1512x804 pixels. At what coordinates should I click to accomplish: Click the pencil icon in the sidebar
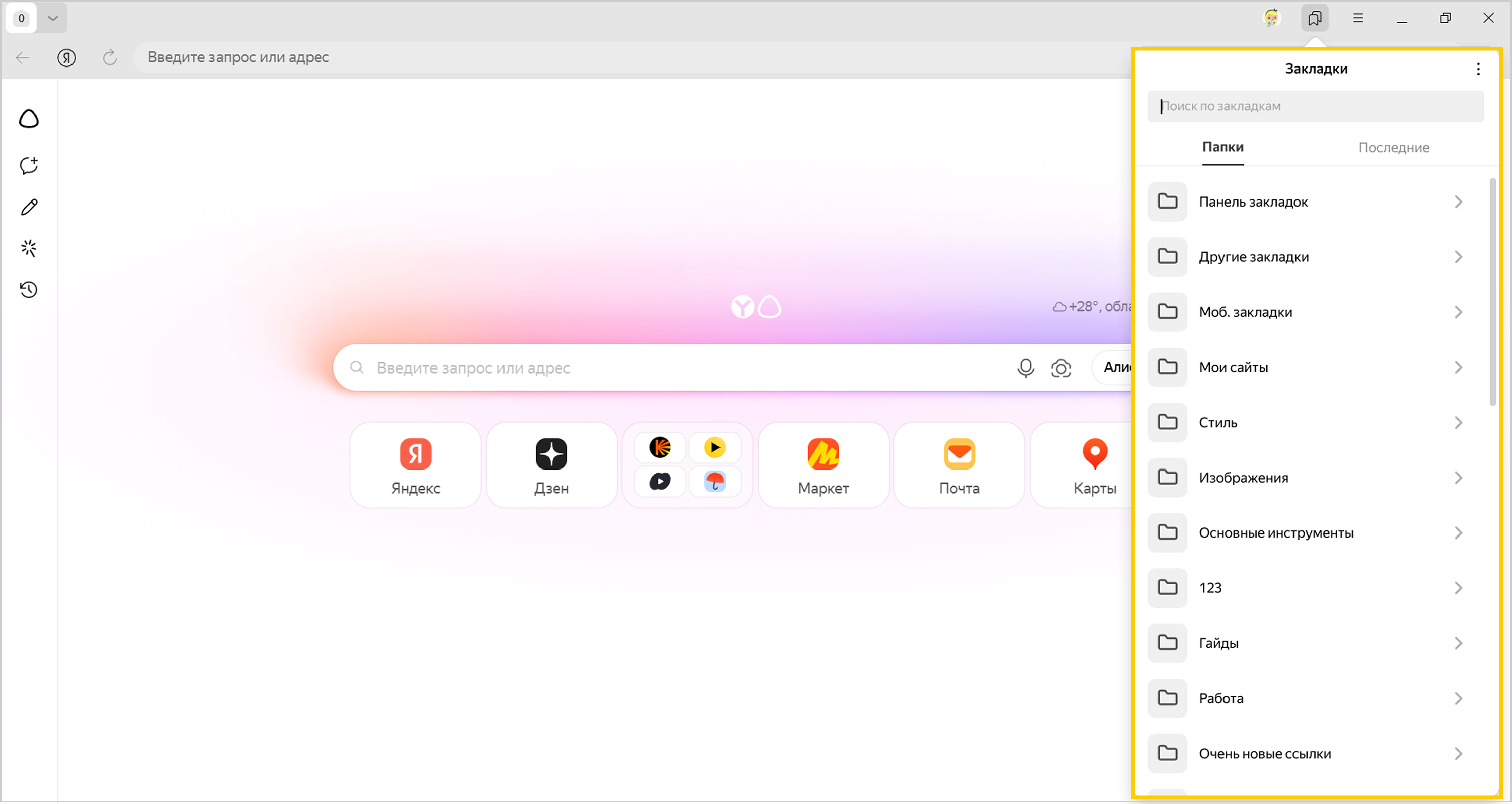coord(29,207)
